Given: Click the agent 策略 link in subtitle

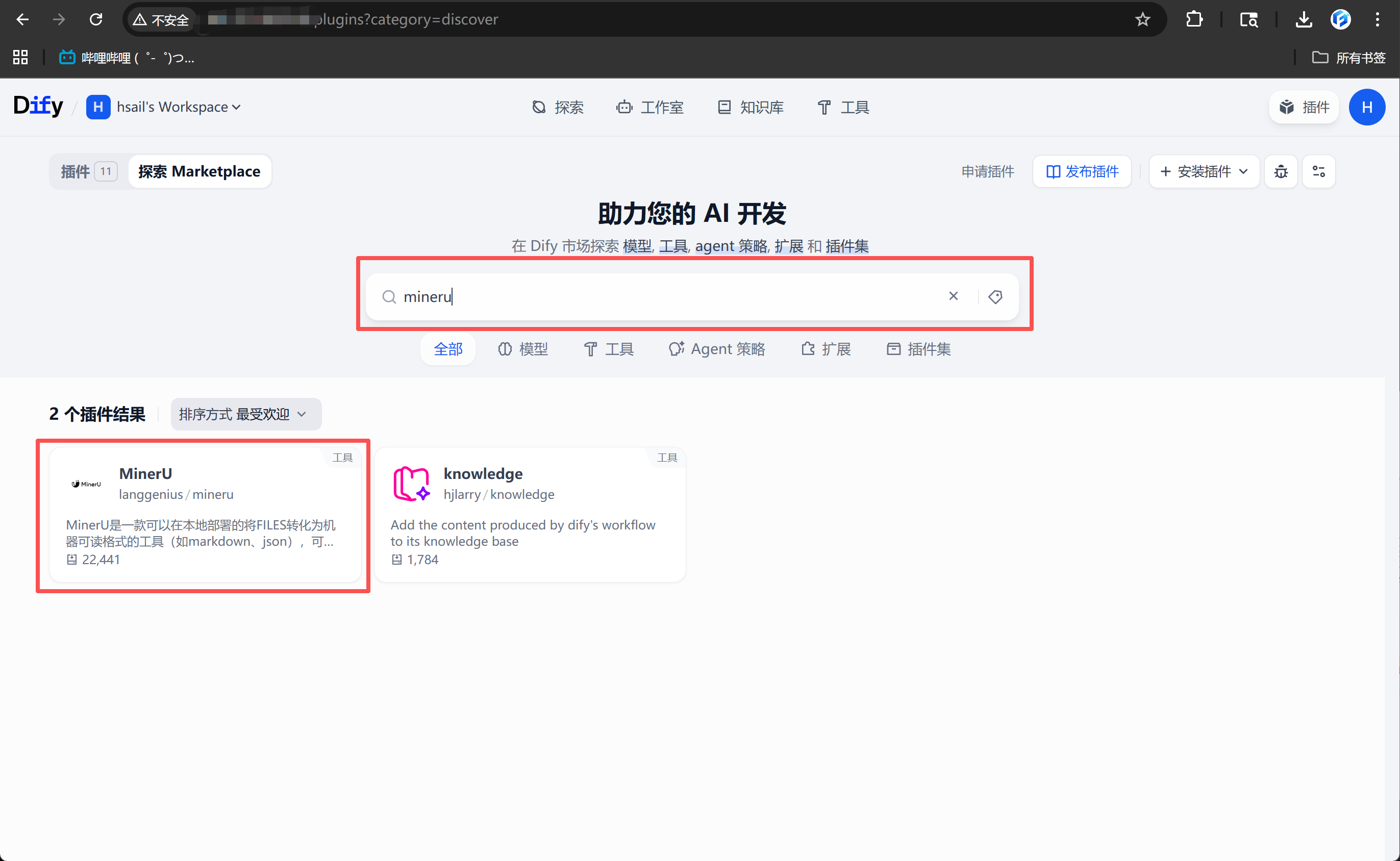Looking at the screenshot, I should click(731, 246).
